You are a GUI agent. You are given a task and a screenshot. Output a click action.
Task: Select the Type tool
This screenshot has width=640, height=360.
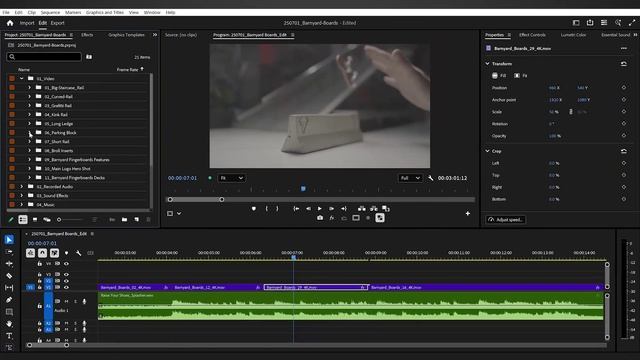point(9,336)
